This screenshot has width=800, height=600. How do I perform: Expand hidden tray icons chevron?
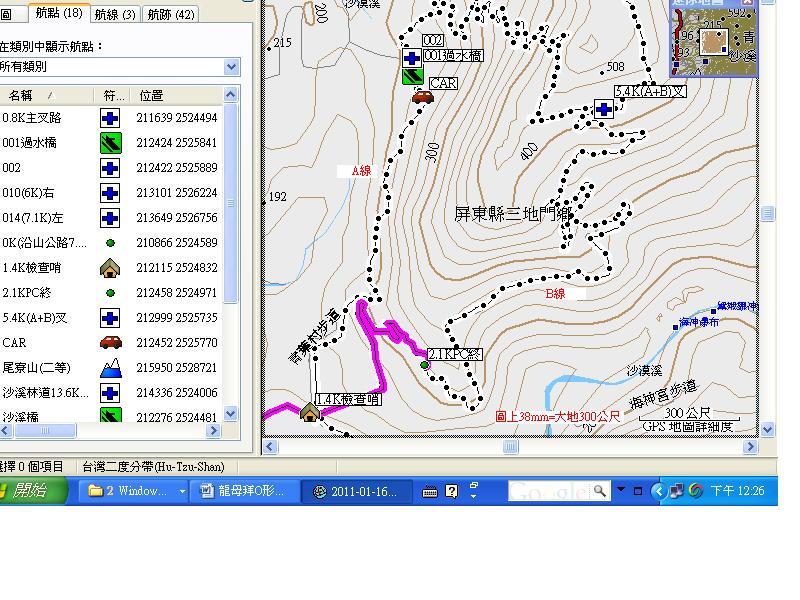(658, 491)
